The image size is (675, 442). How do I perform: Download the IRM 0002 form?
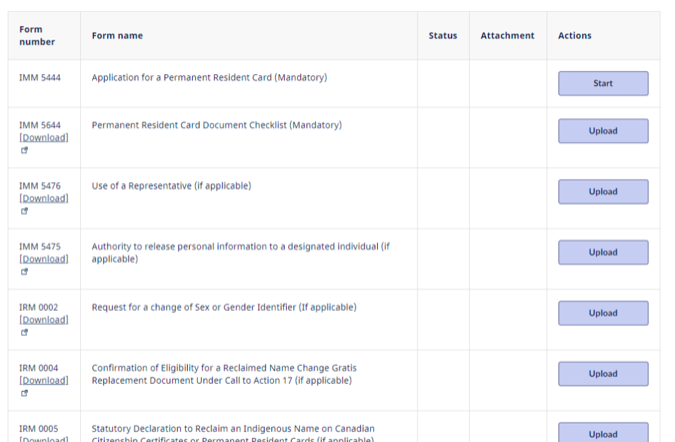(44, 320)
